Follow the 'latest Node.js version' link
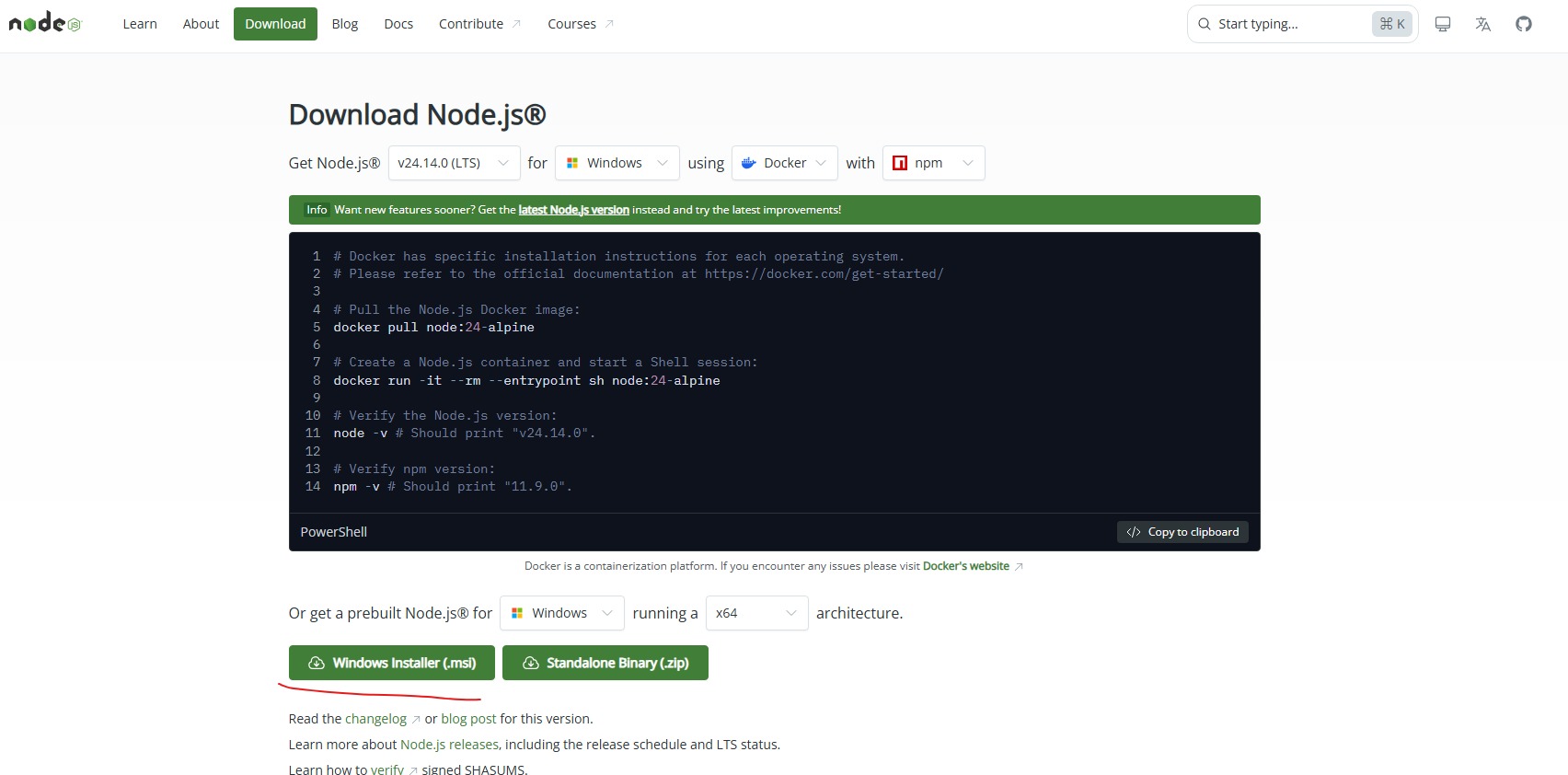 point(573,210)
